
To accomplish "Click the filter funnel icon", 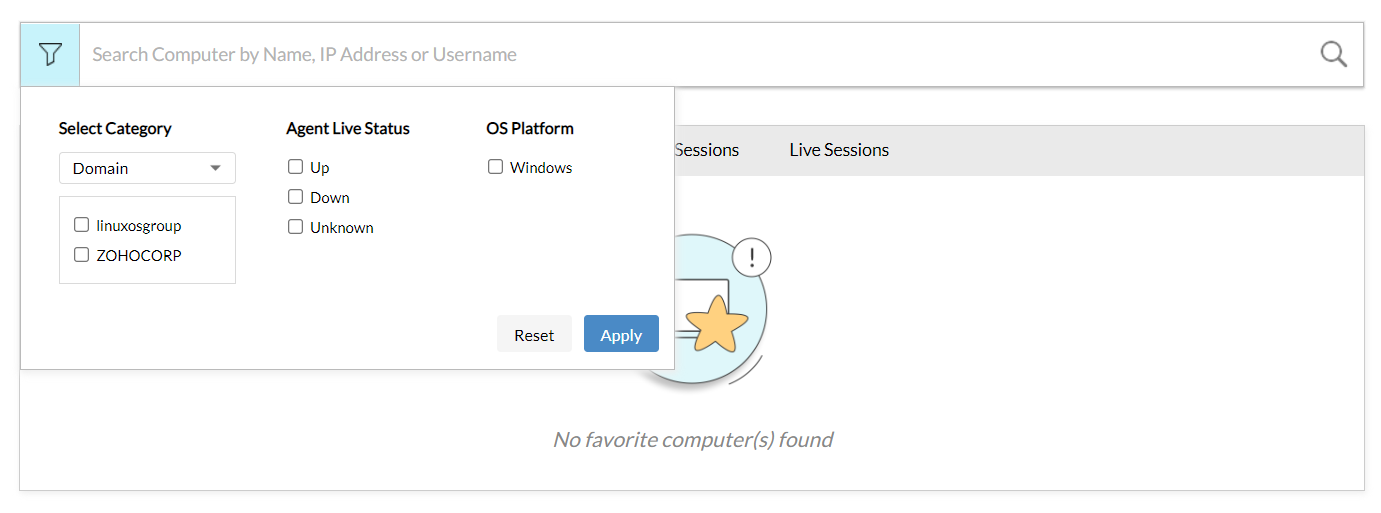I will [50, 54].
